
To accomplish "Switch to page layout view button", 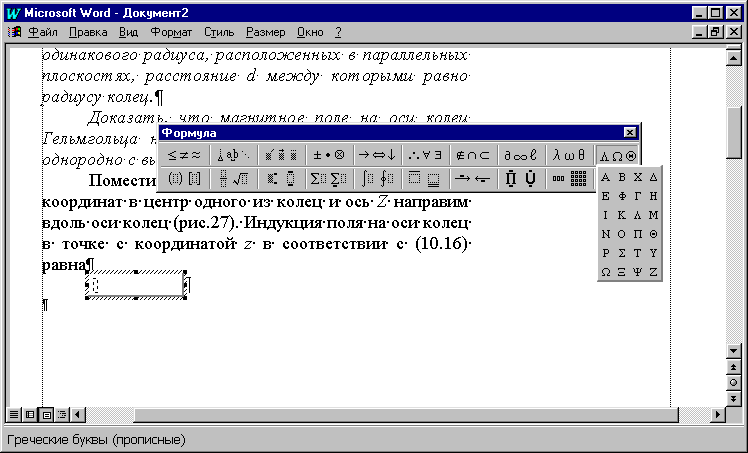I will [46, 414].
